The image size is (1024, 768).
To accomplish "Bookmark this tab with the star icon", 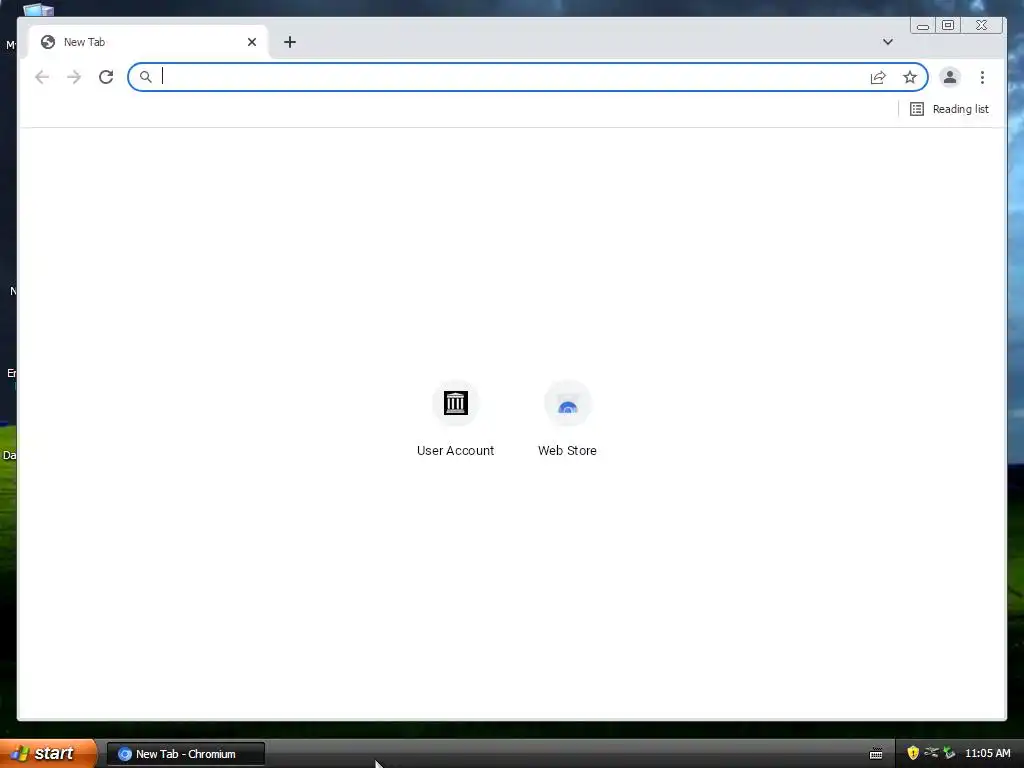I will pos(910,77).
